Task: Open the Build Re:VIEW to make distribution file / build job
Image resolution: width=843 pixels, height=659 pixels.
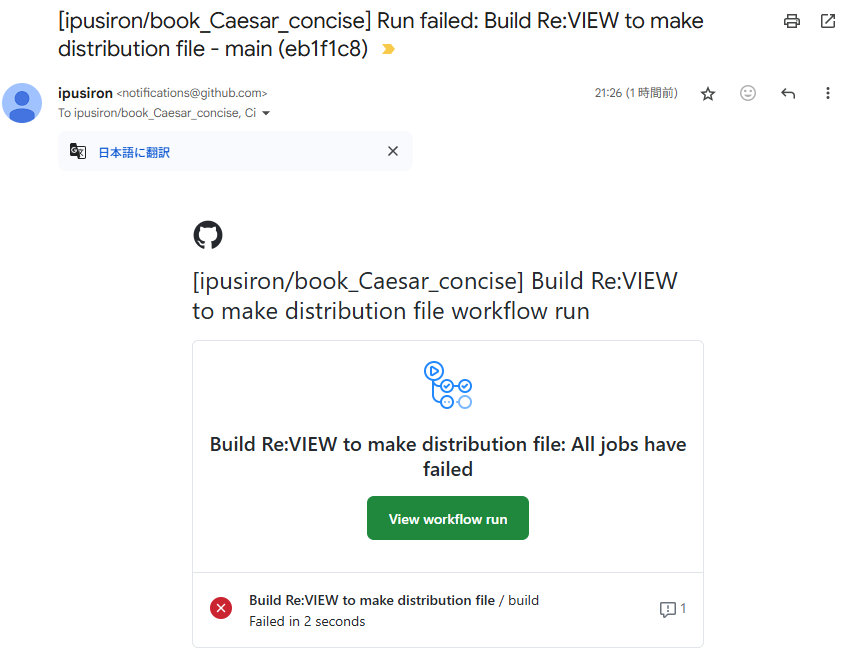Action: 394,600
